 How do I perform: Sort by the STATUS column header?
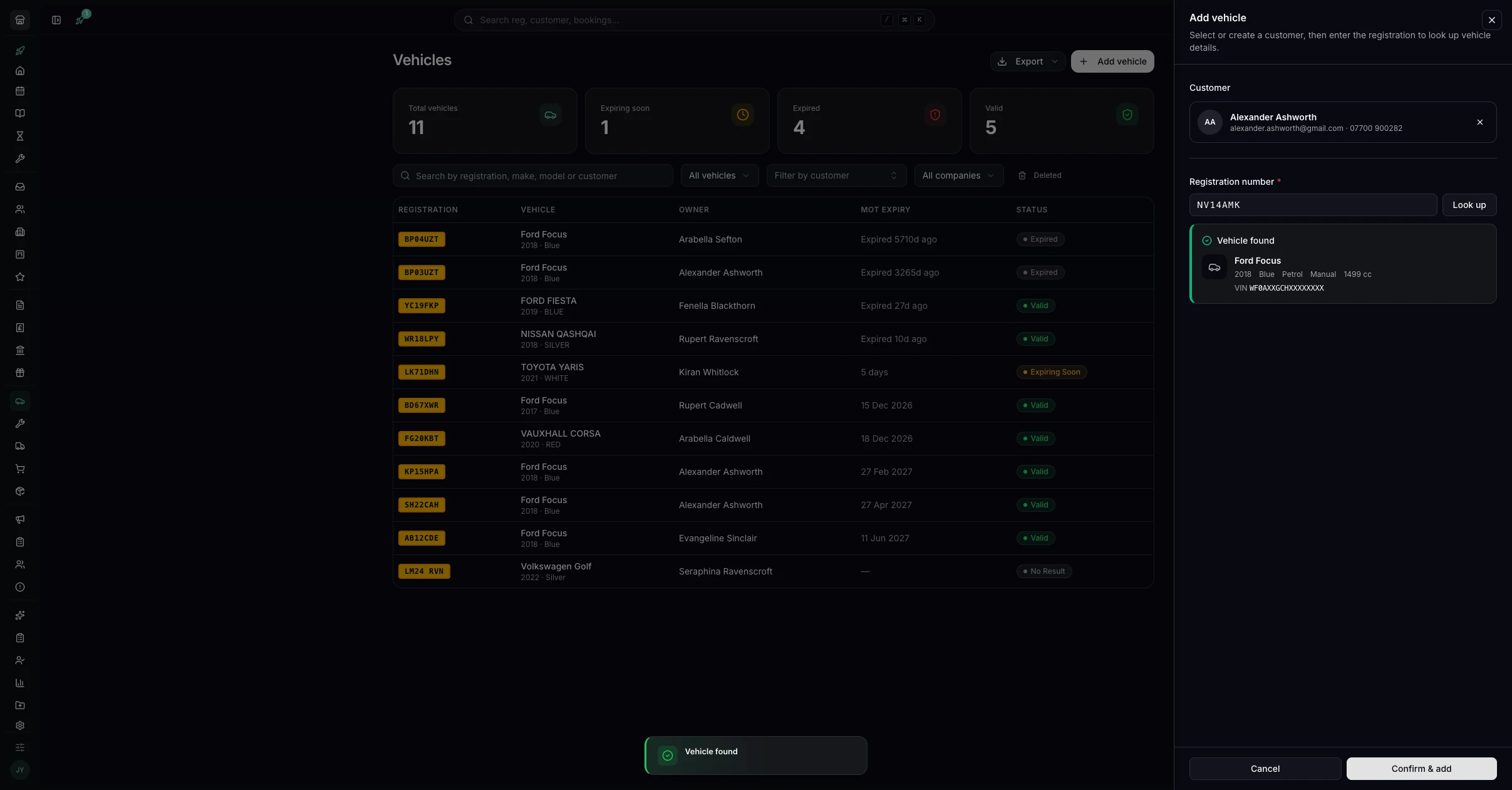point(1032,210)
